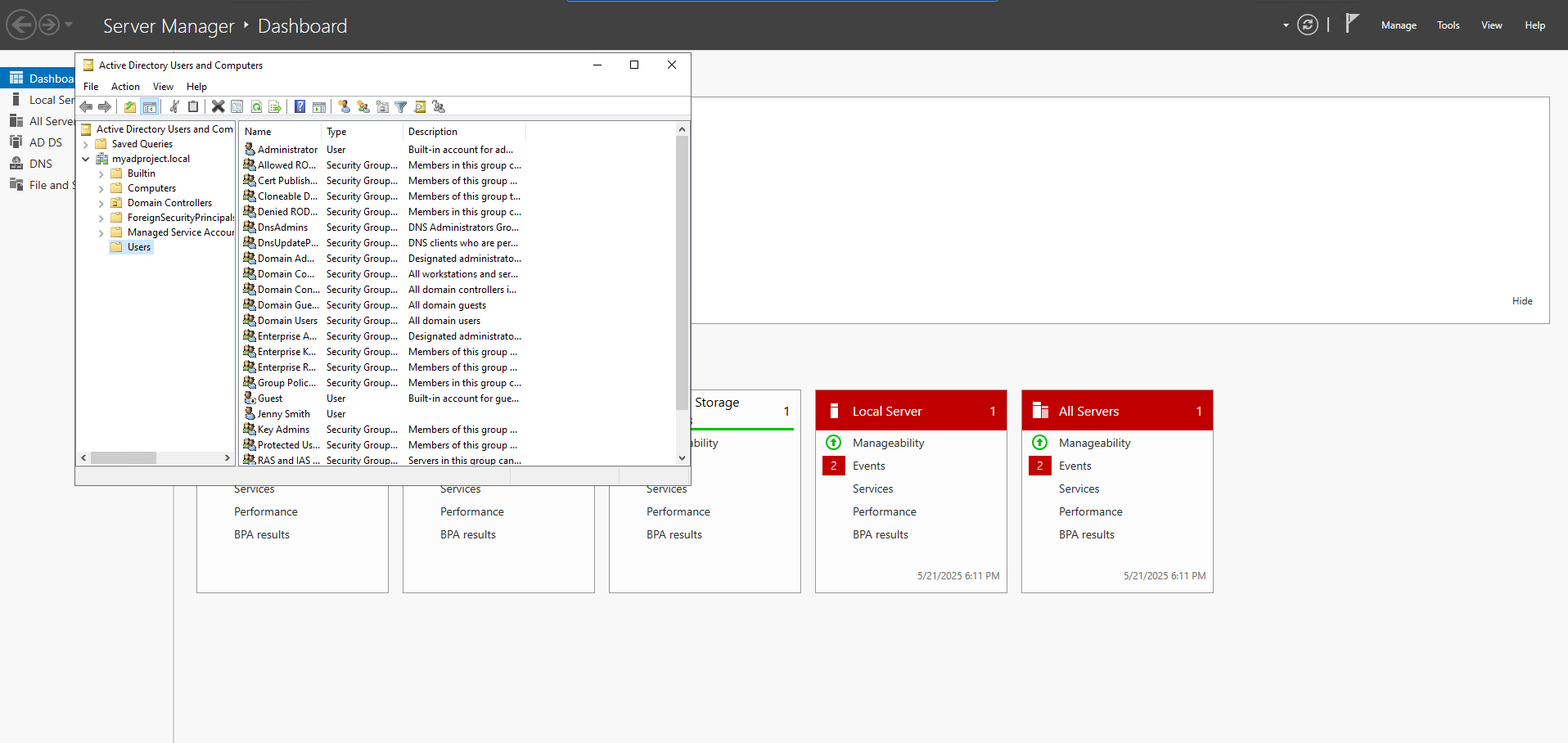Click Server Manager forward navigation arrow
This screenshot has height=743, width=1568.
click(49, 25)
